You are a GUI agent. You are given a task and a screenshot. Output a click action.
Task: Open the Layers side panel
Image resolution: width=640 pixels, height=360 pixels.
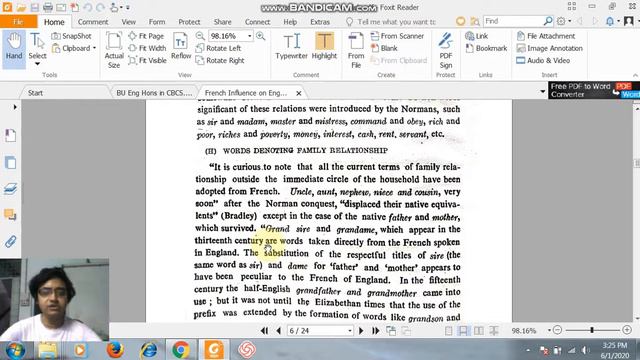tap(10, 189)
